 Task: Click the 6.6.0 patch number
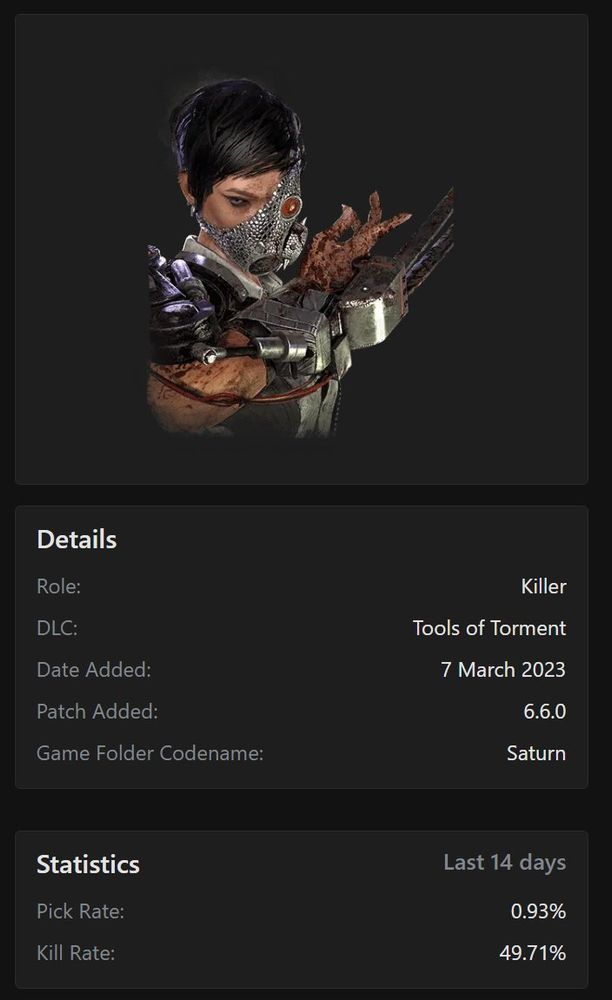coord(544,711)
